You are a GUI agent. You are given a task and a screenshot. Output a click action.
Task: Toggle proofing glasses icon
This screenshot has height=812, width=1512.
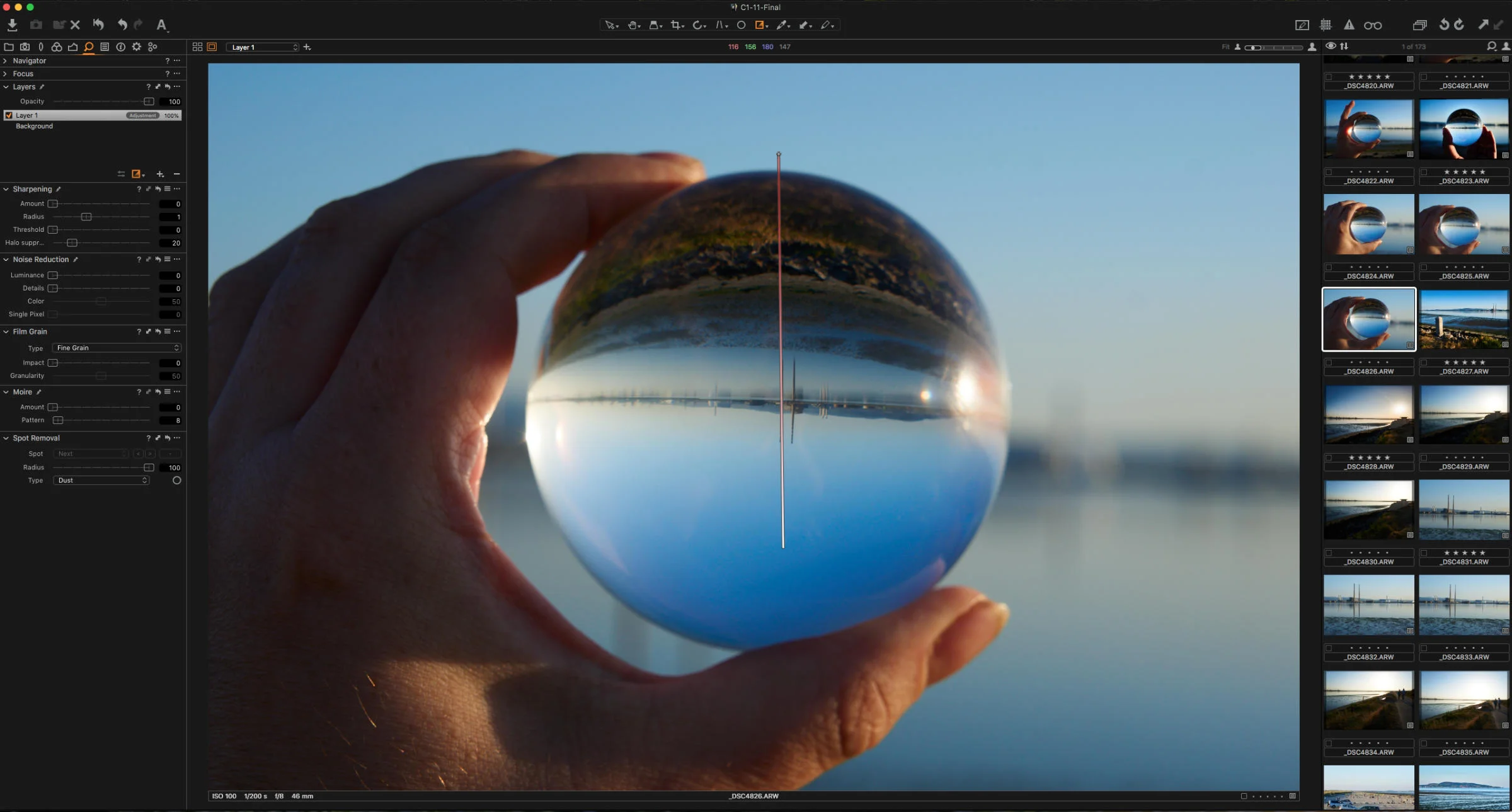click(x=1373, y=26)
